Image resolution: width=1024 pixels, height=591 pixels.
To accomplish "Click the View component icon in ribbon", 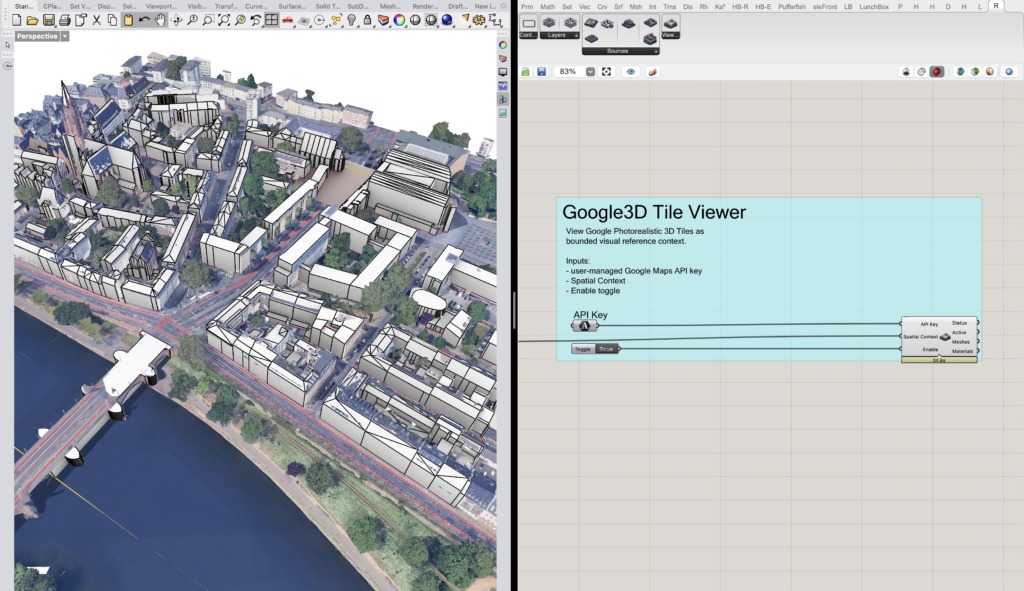I will (671, 24).
